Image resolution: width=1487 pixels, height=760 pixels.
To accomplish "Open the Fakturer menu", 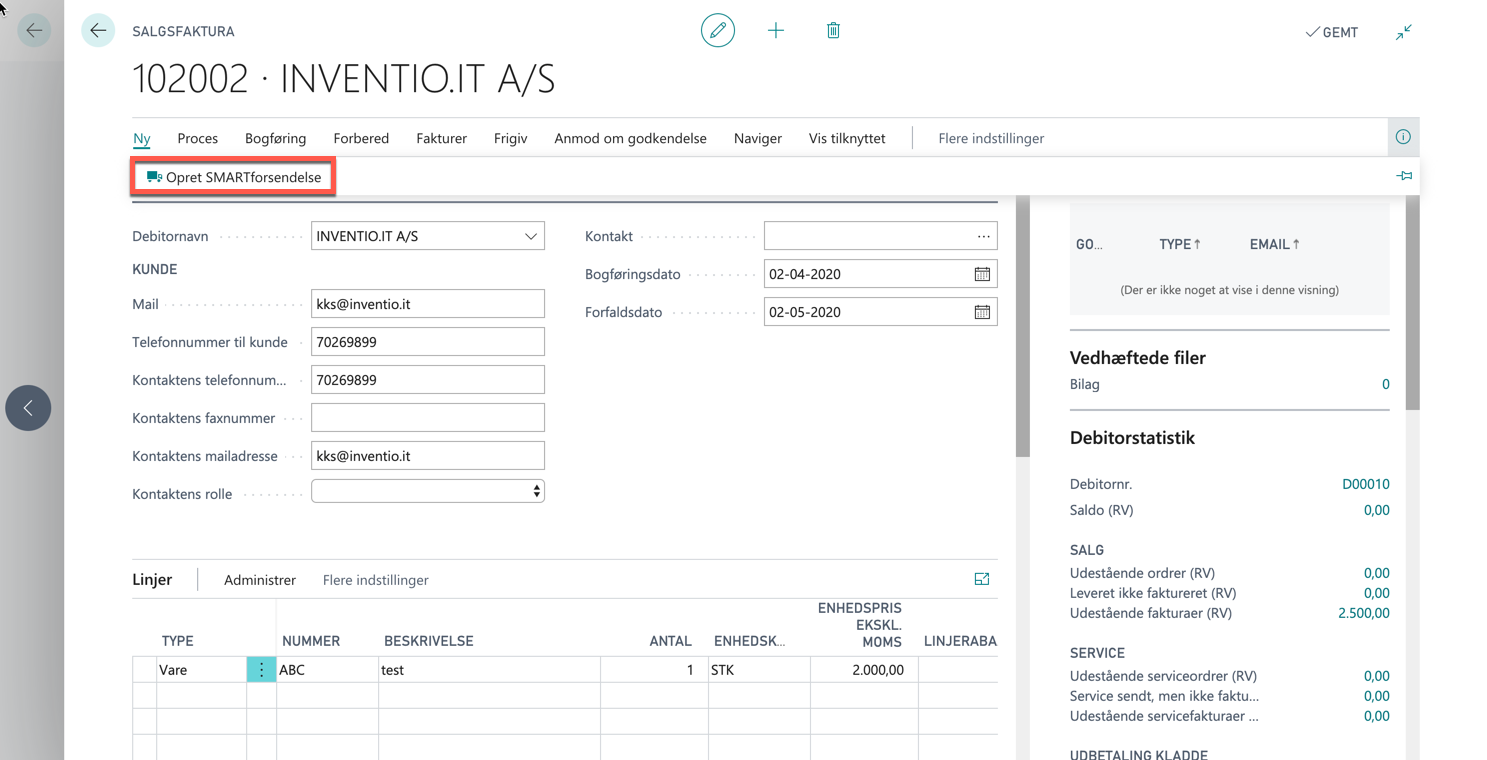I will (441, 138).
